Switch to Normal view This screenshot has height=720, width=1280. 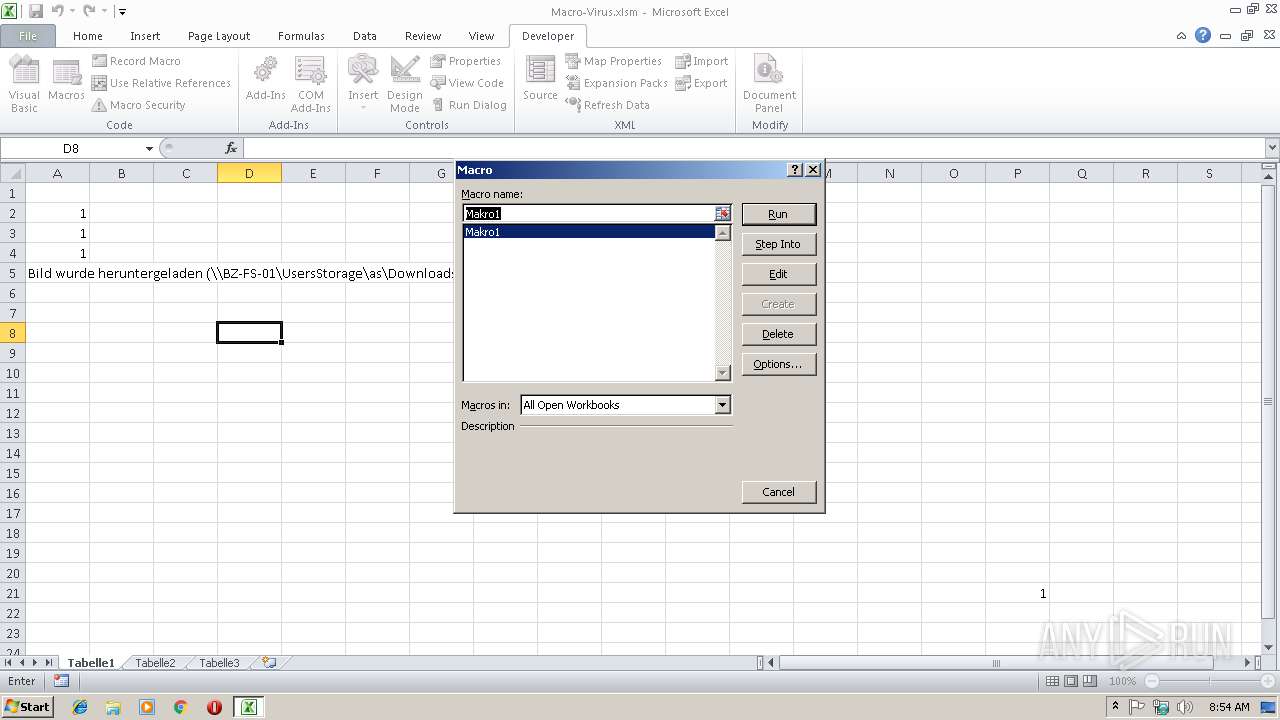(1052, 681)
